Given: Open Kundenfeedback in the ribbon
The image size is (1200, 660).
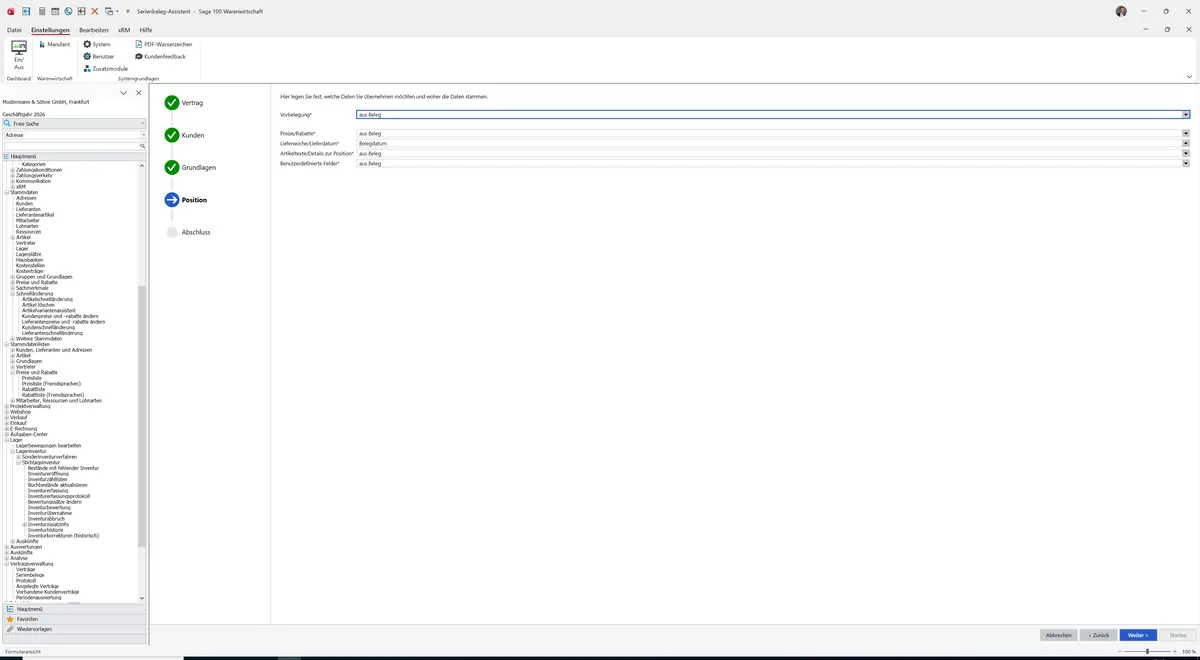Looking at the screenshot, I should pyautogui.click(x=160, y=56).
